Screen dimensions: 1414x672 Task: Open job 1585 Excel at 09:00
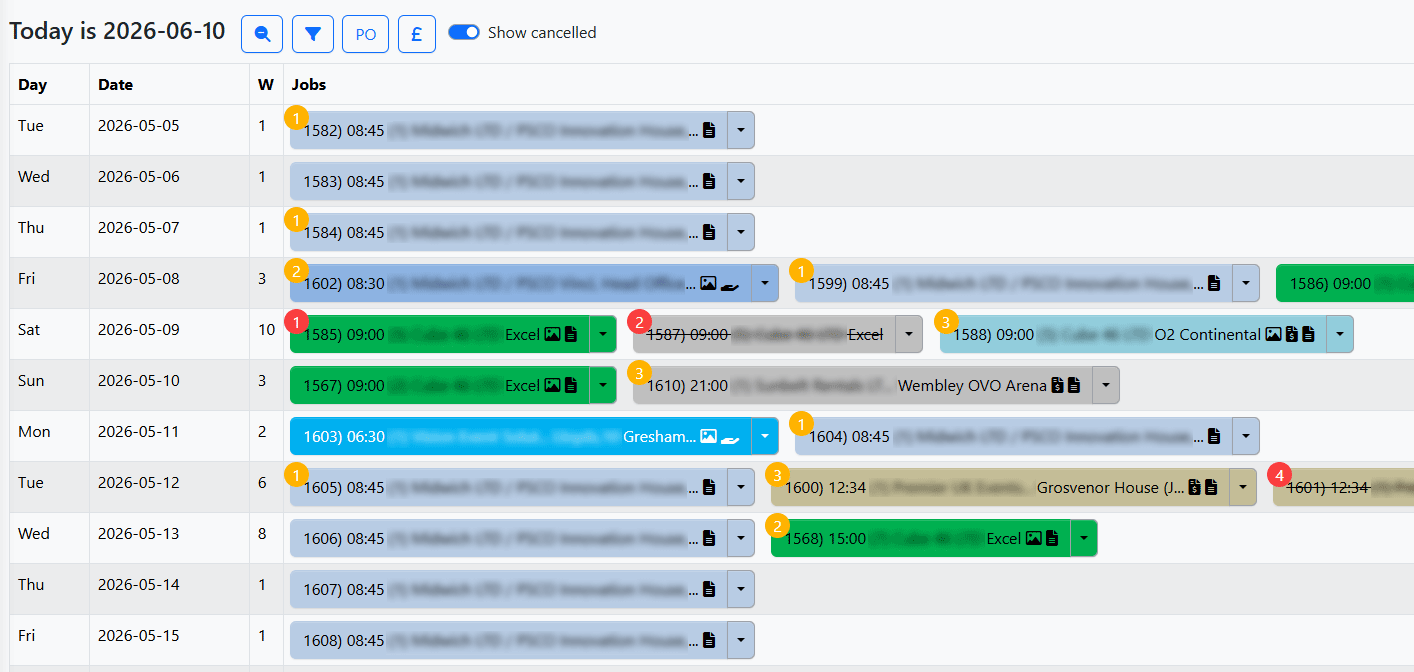pos(440,334)
